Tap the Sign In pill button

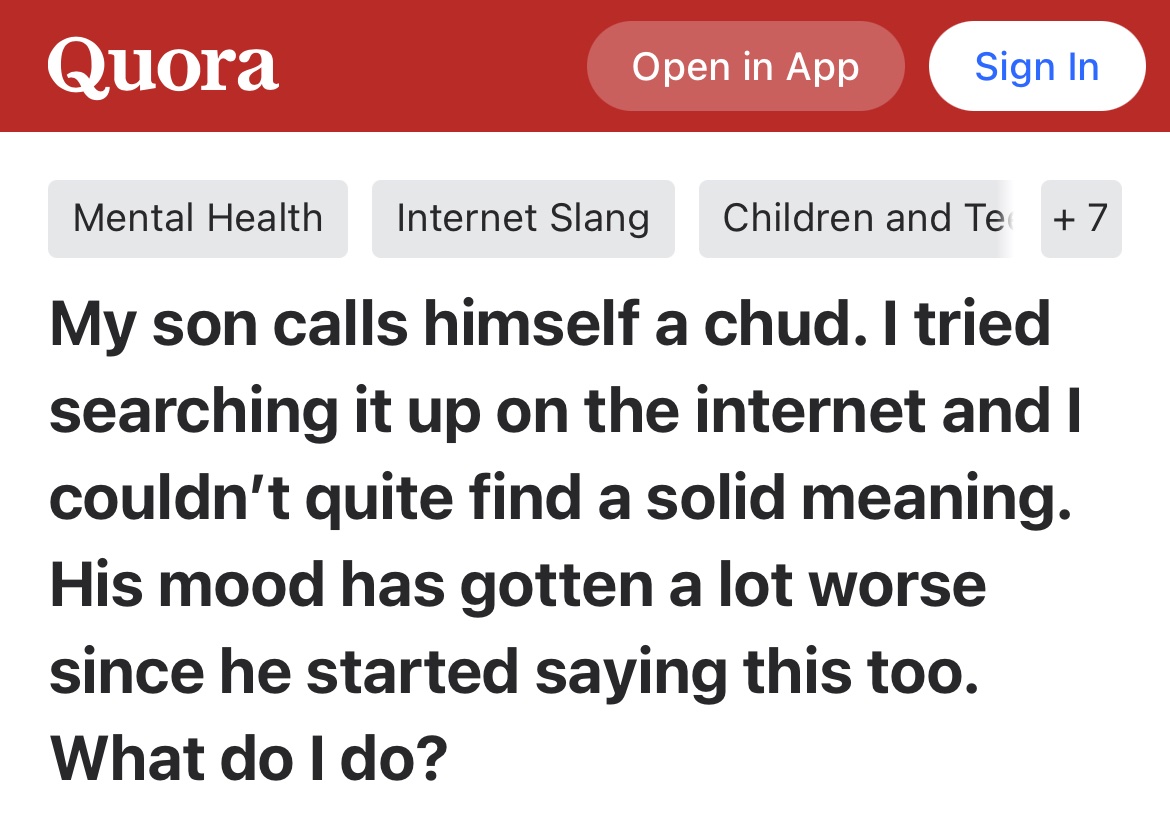point(1036,66)
